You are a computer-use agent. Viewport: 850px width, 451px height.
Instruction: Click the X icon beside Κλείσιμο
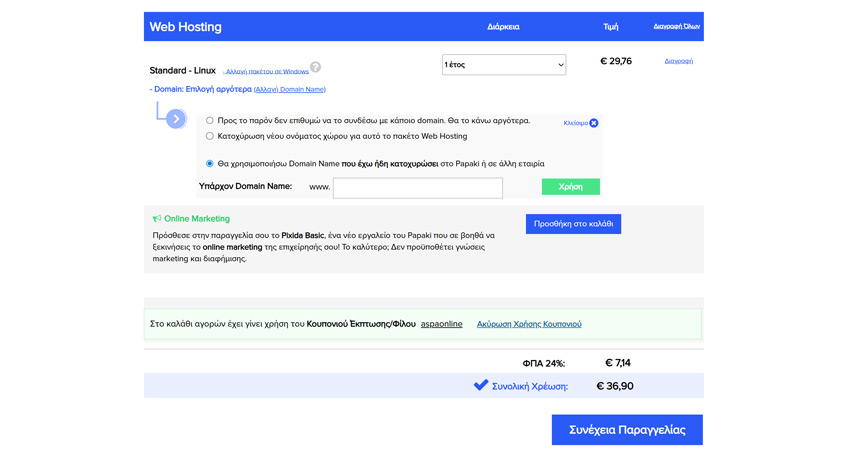(594, 123)
